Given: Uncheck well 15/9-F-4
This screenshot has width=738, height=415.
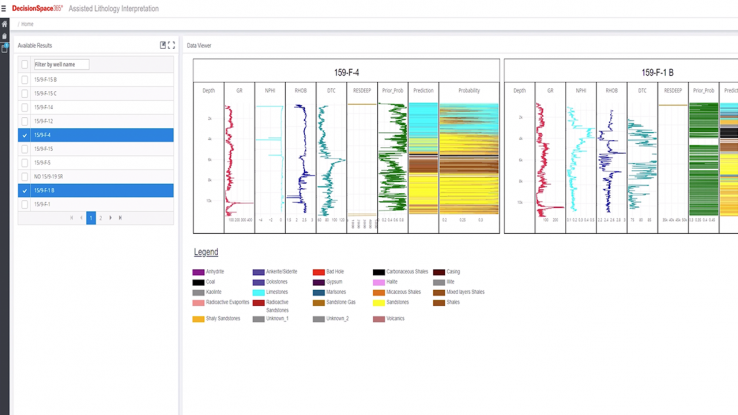Looking at the screenshot, I should 25,135.
